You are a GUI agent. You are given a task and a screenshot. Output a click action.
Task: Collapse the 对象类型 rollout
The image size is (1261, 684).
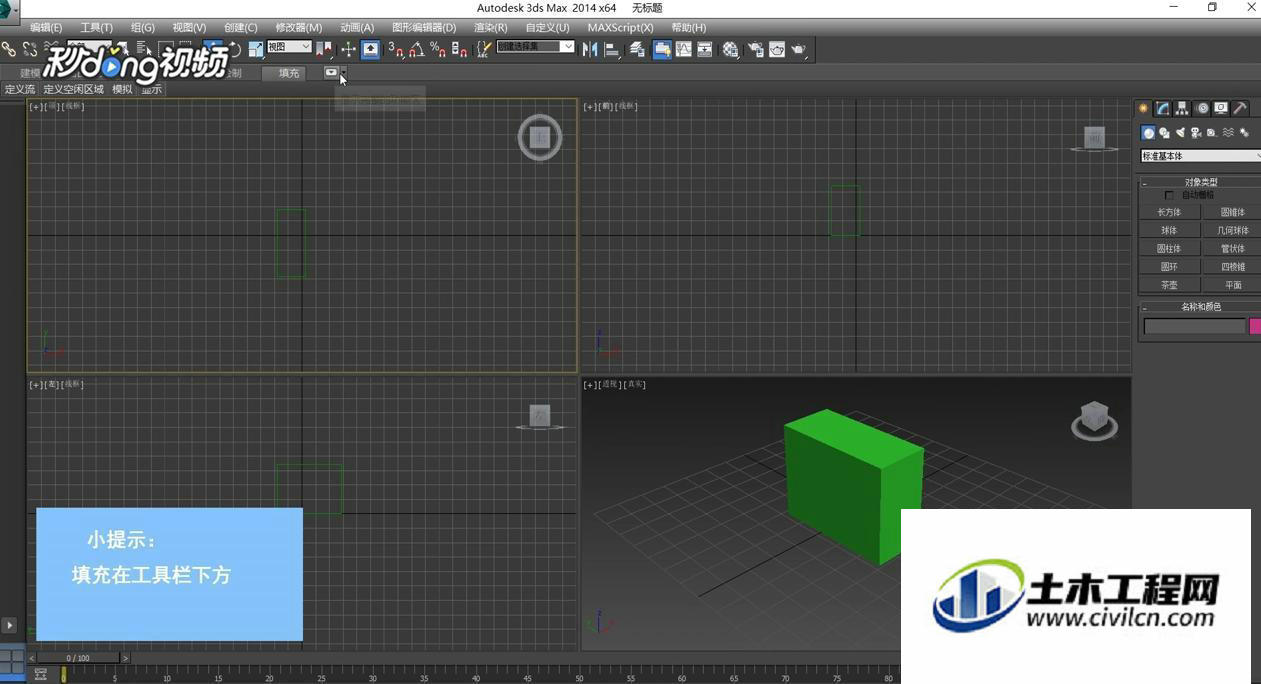click(1200, 182)
